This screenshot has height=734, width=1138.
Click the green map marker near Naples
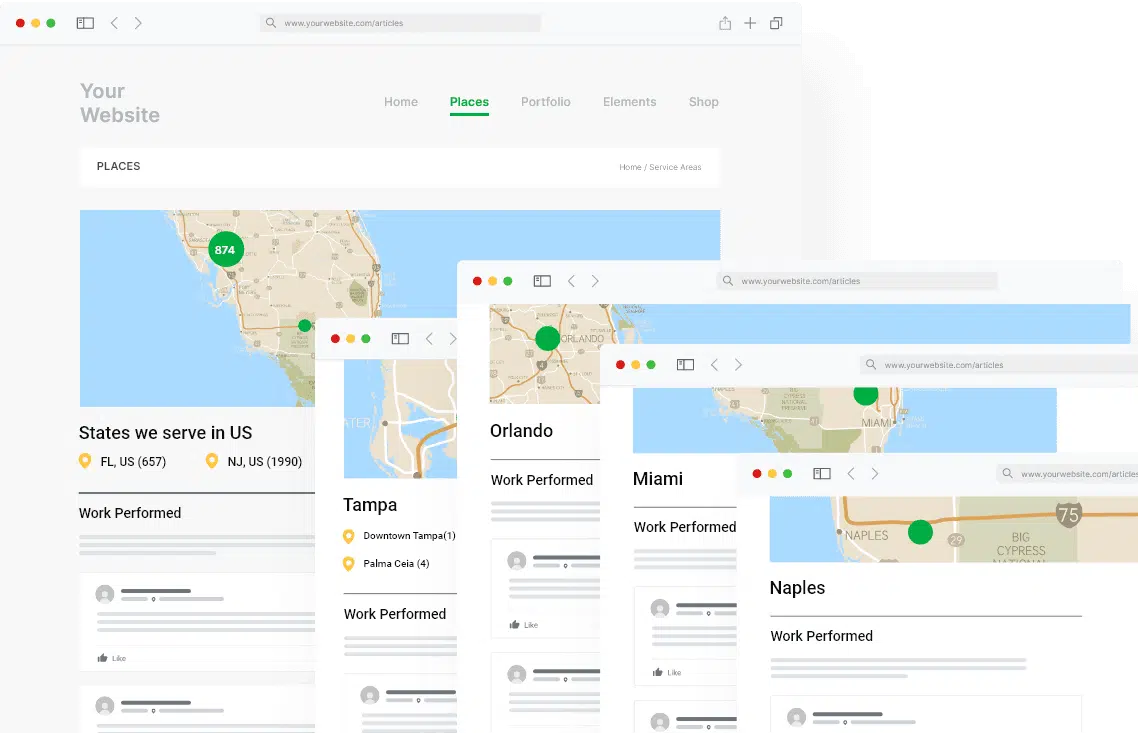pos(920,532)
